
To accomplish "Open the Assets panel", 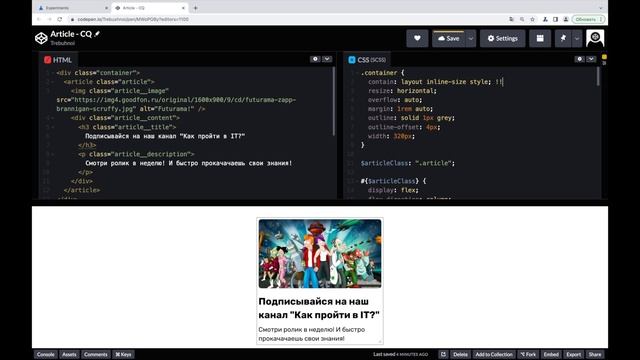I will (69, 354).
